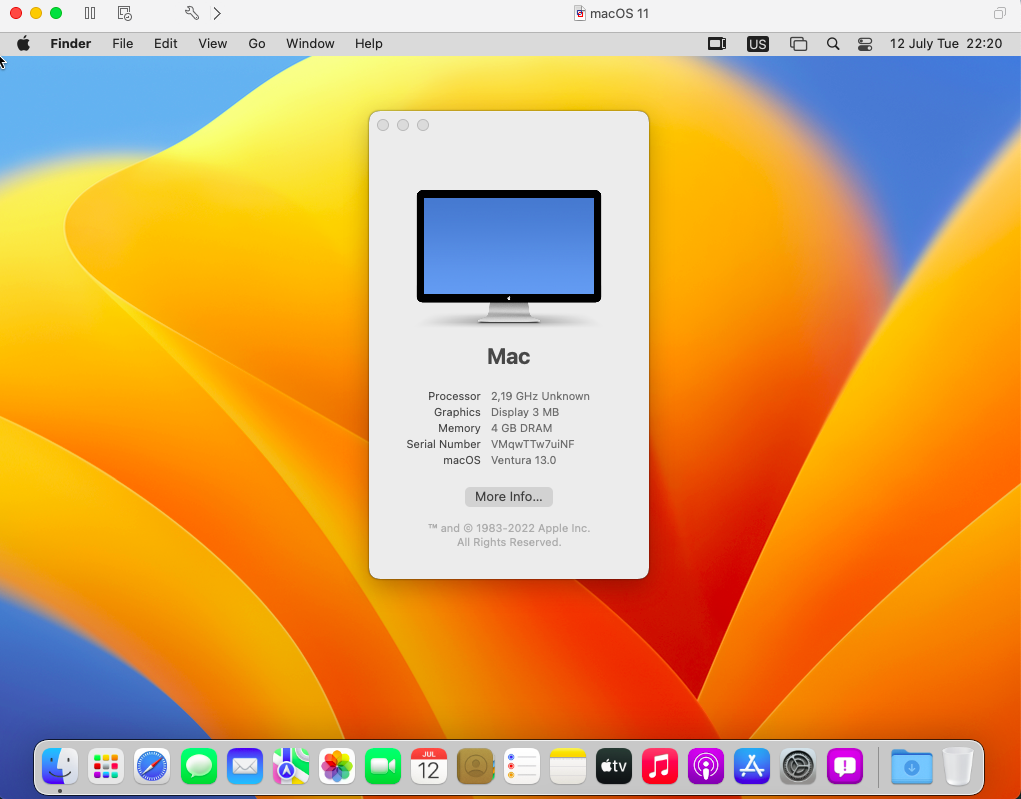Open Control Center in menu bar
1021x799 pixels.
point(865,44)
